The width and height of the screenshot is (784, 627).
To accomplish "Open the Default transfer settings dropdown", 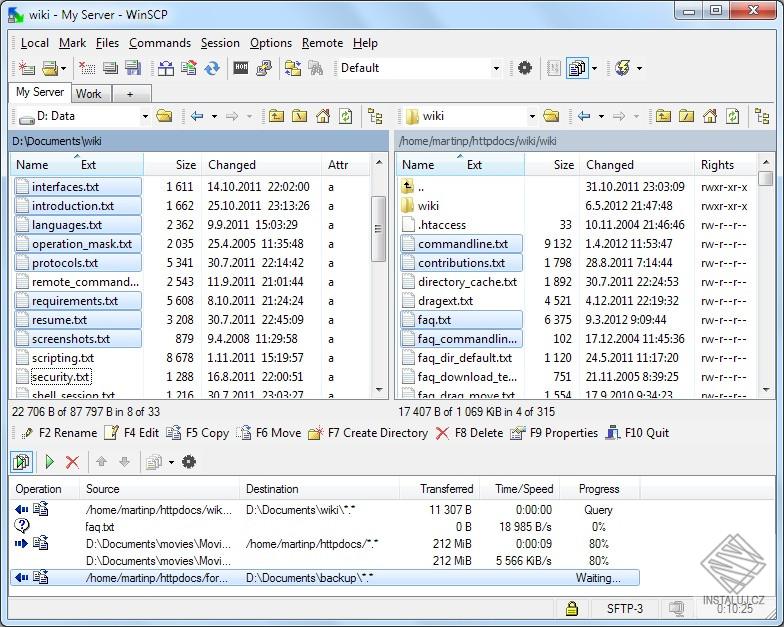I will [x=496, y=68].
